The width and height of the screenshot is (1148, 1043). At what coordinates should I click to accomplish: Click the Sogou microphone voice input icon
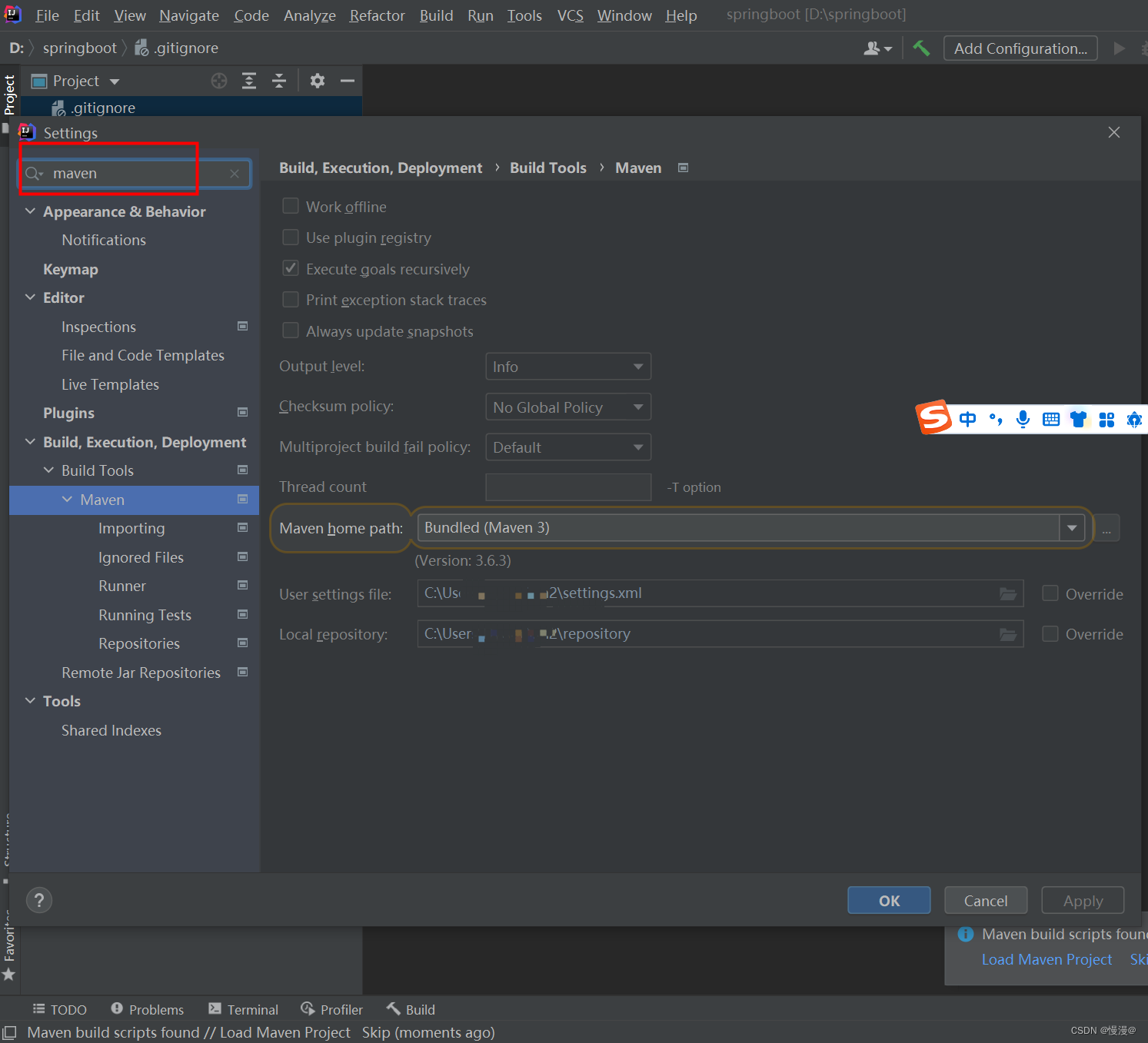(1023, 419)
